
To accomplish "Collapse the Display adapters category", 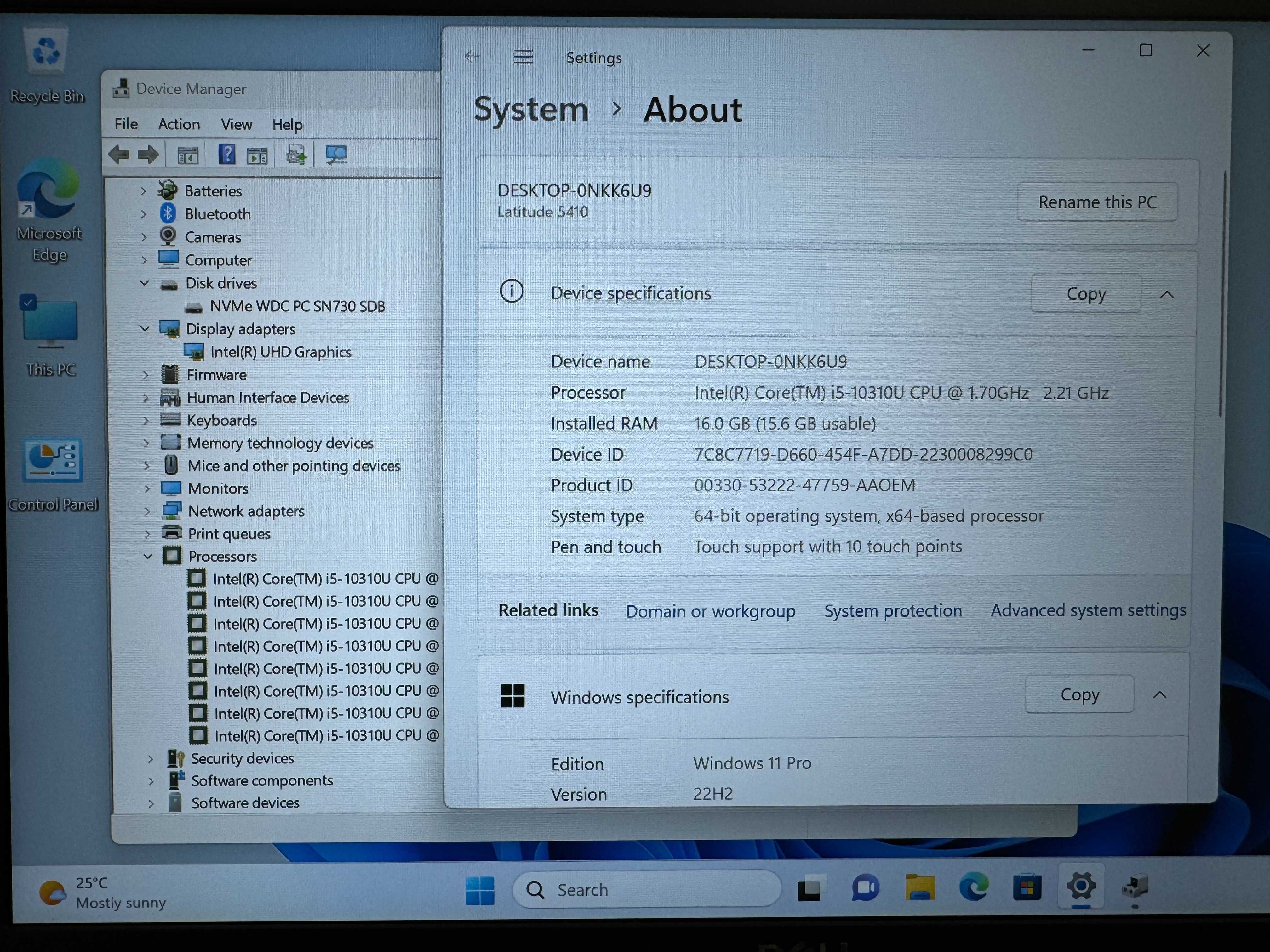I will [145, 329].
